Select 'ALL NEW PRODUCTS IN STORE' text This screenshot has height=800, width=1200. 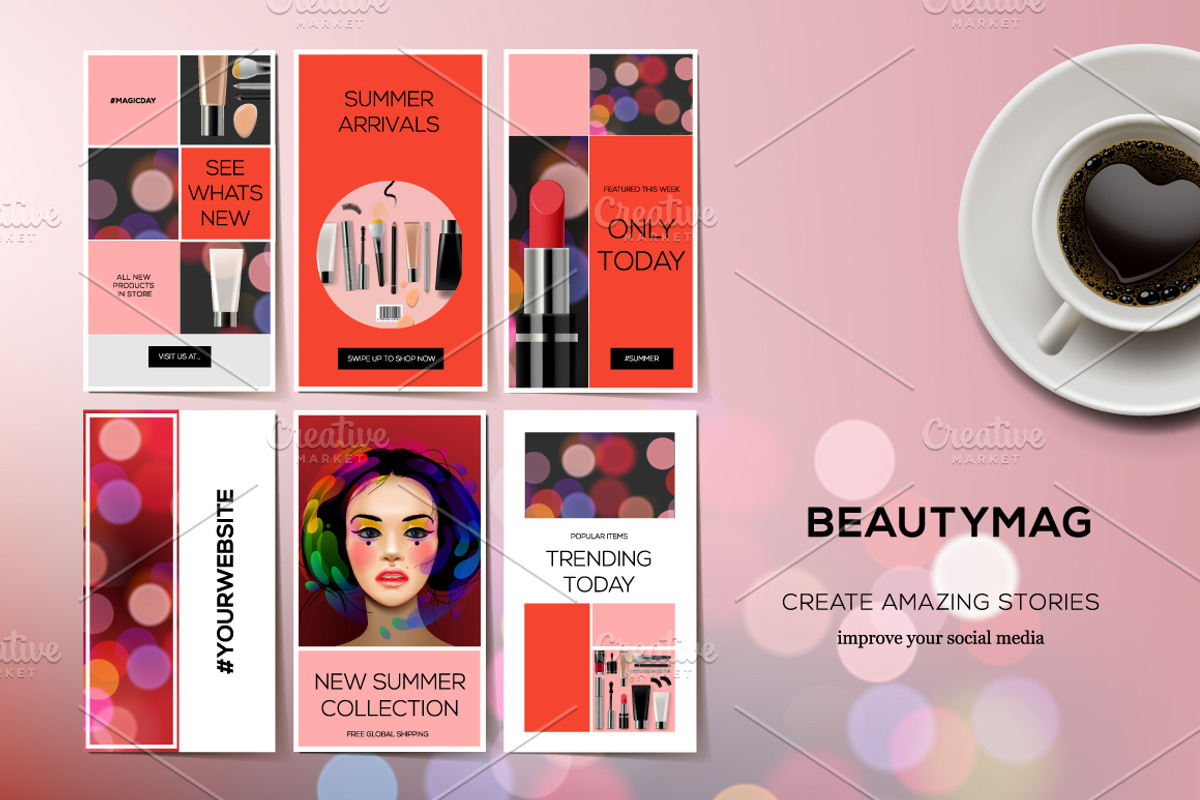click(134, 286)
